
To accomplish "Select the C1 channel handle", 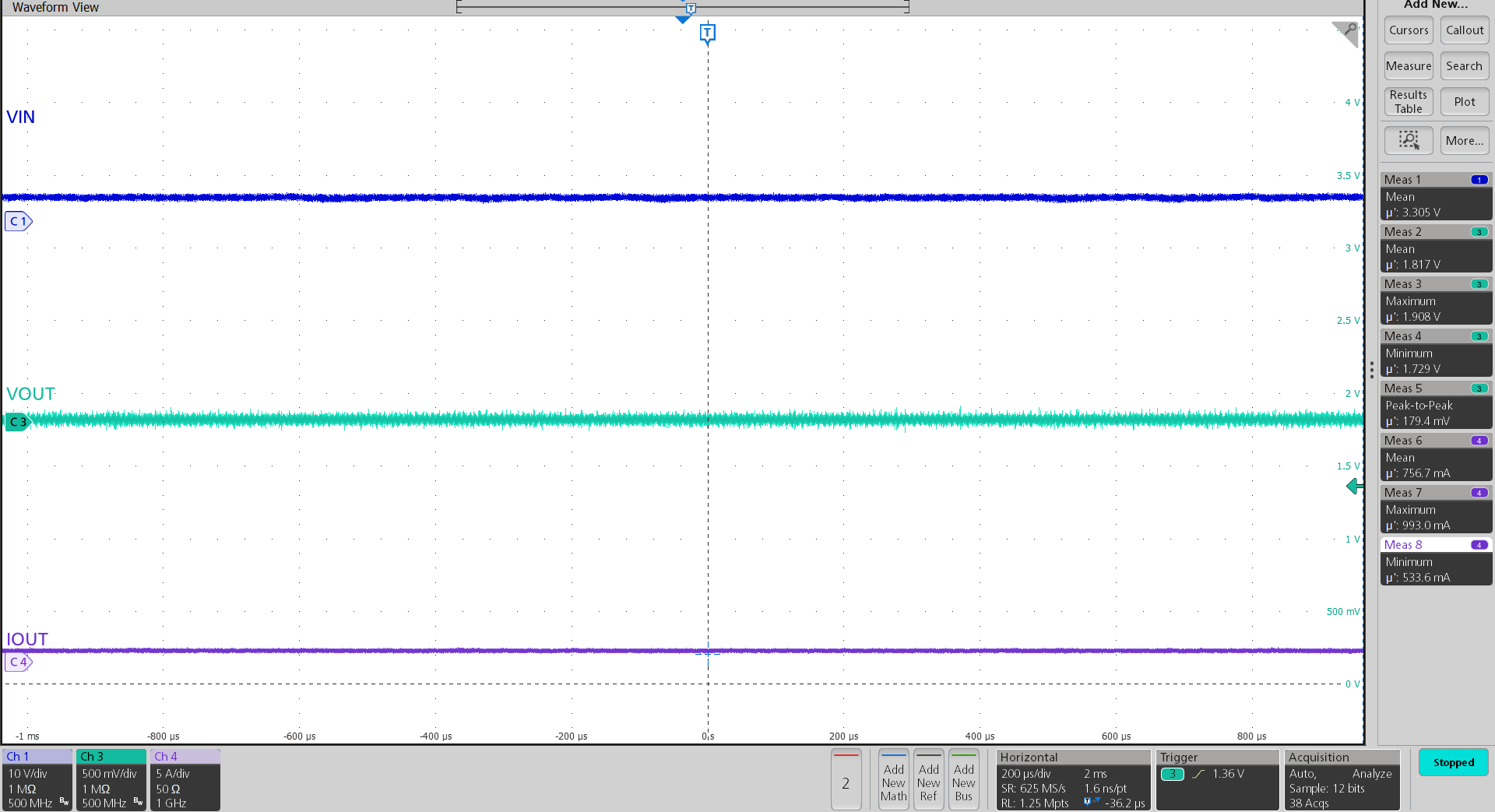I will pyautogui.click(x=19, y=222).
